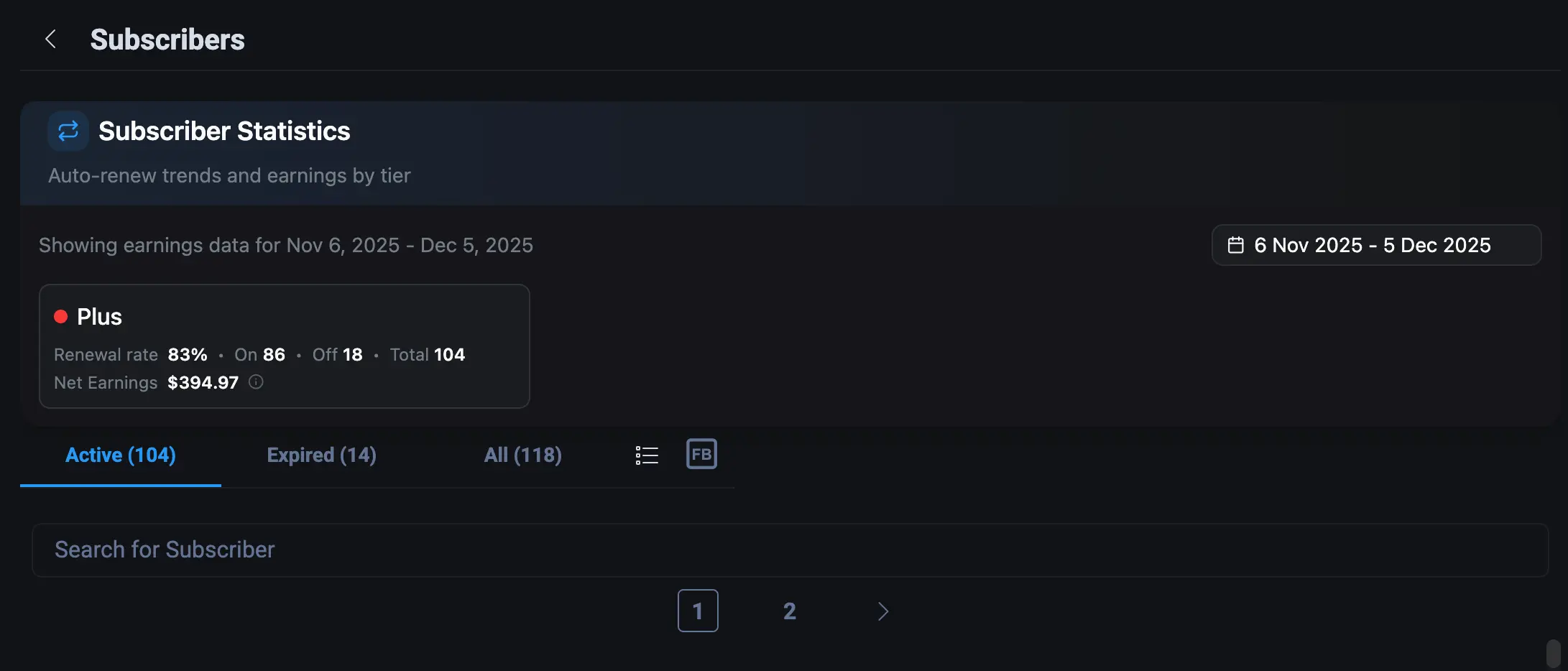Viewport: 1568px width, 671px height.
Task: Open the All (118) tab
Action: coord(522,455)
